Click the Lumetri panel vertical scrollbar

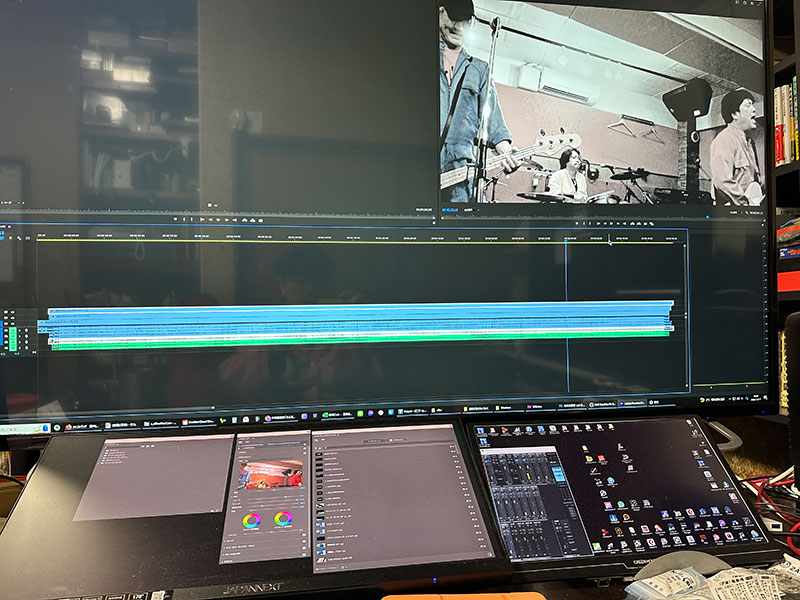click(x=308, y=495)
